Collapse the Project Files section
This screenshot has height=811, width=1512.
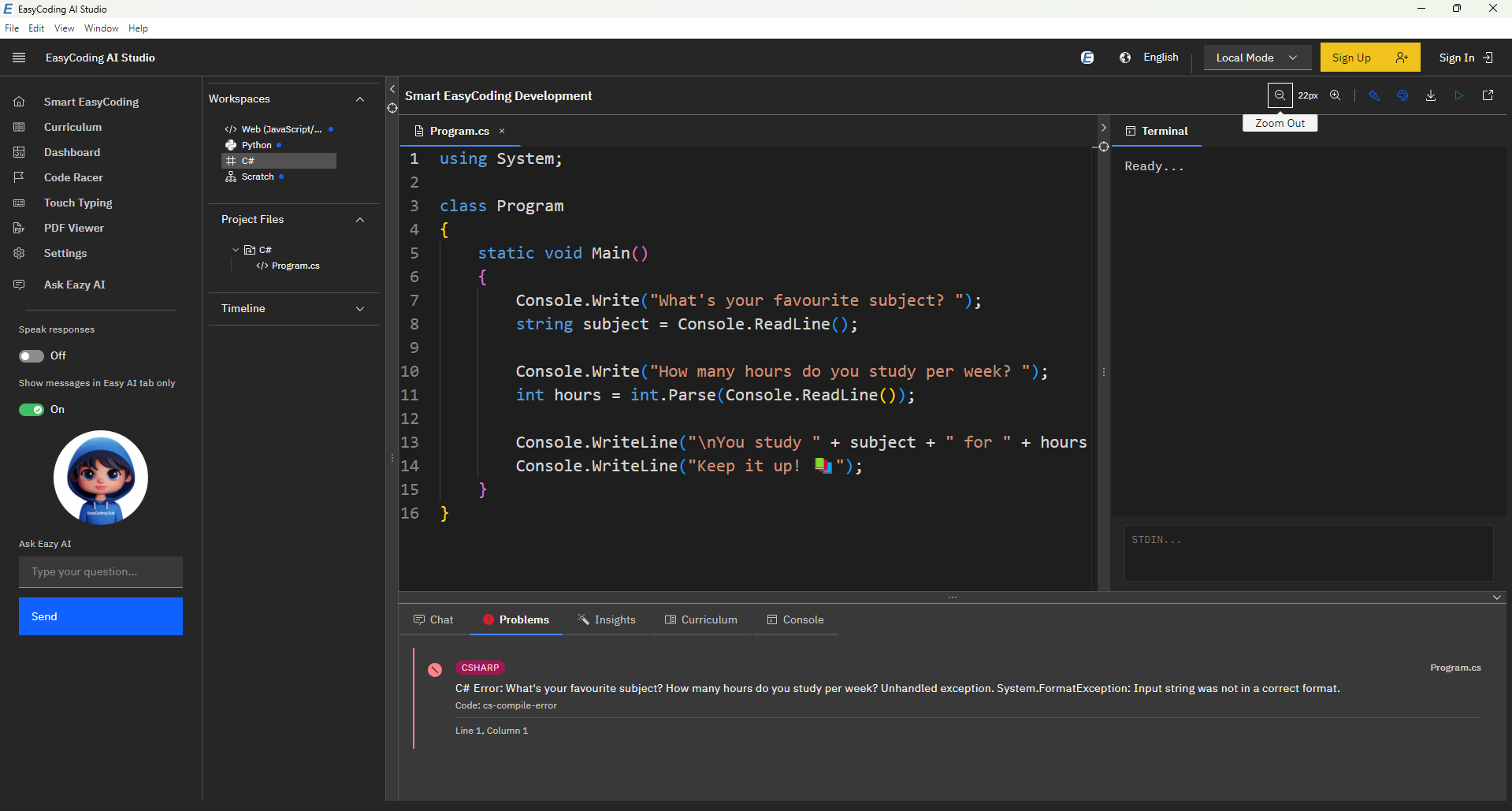tap(360, 220)
